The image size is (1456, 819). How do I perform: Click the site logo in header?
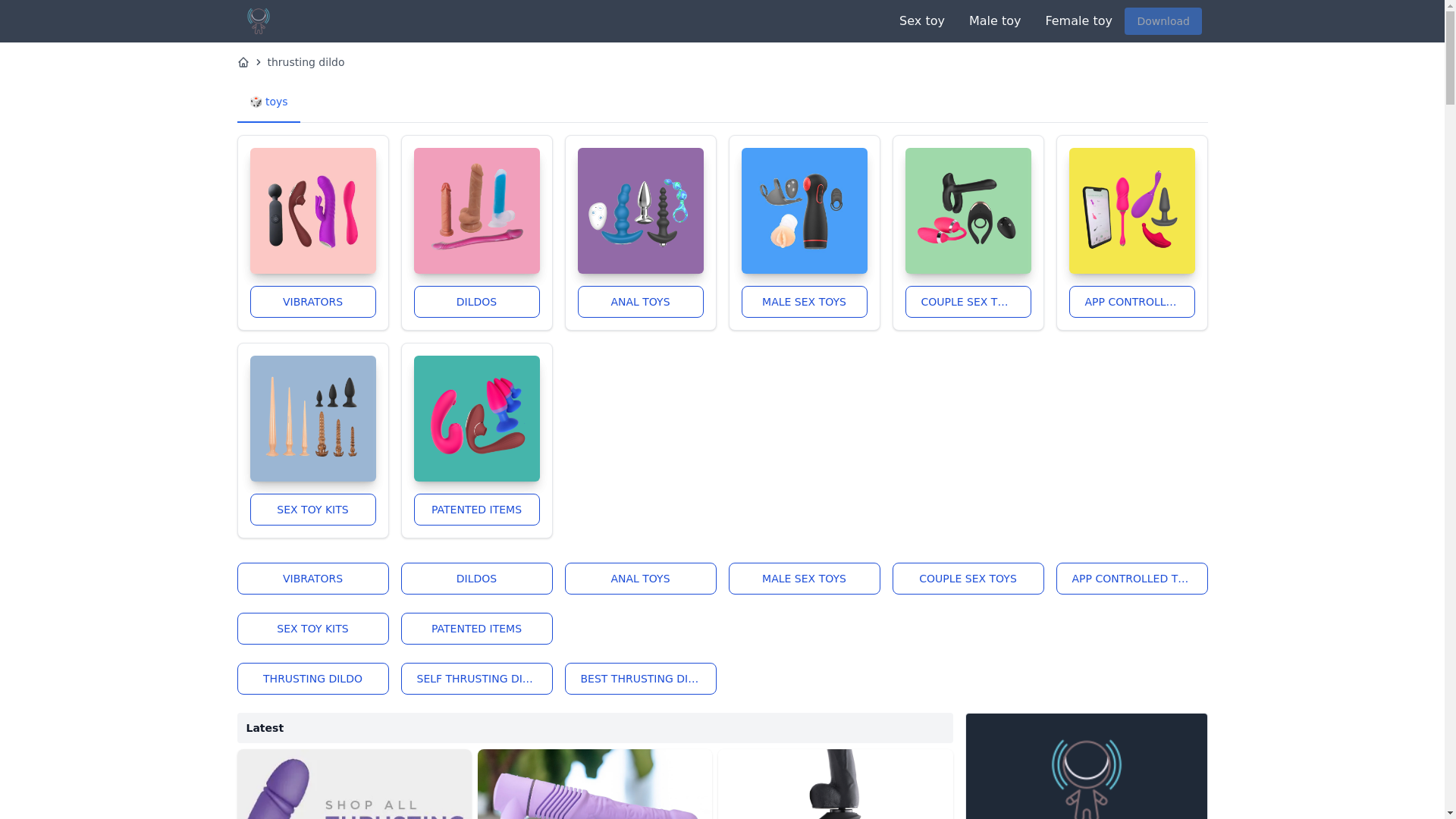[258, 21]
